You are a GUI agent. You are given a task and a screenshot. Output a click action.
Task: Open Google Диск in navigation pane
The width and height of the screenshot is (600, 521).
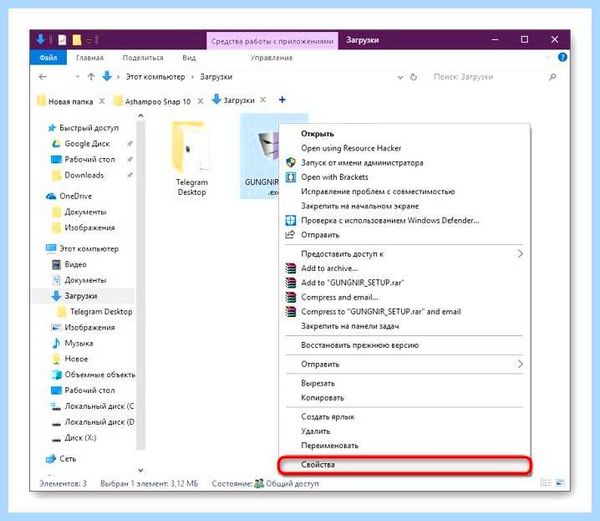pyautogui.click(x=87, y=143)
